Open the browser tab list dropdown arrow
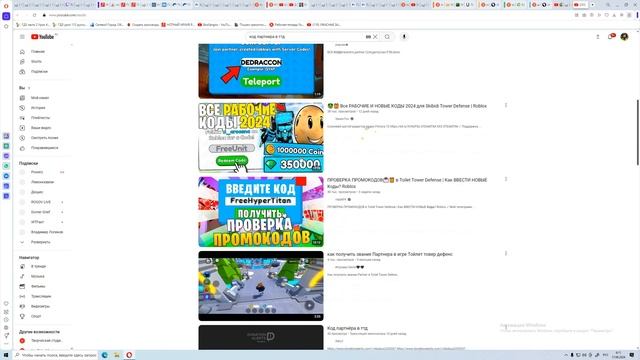This screenshot has width=640, height=360. point(593,5)
